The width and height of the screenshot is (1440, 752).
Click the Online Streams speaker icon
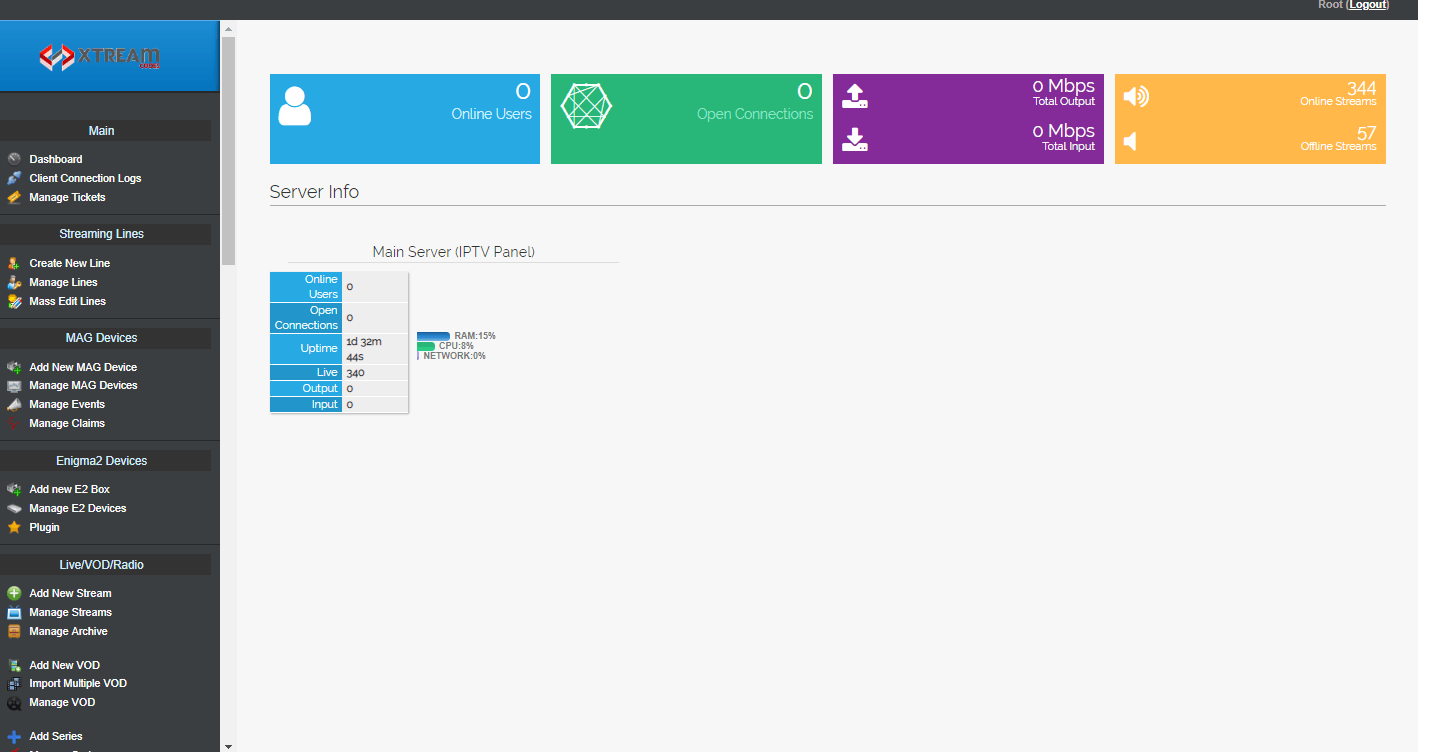(1136, 97)
